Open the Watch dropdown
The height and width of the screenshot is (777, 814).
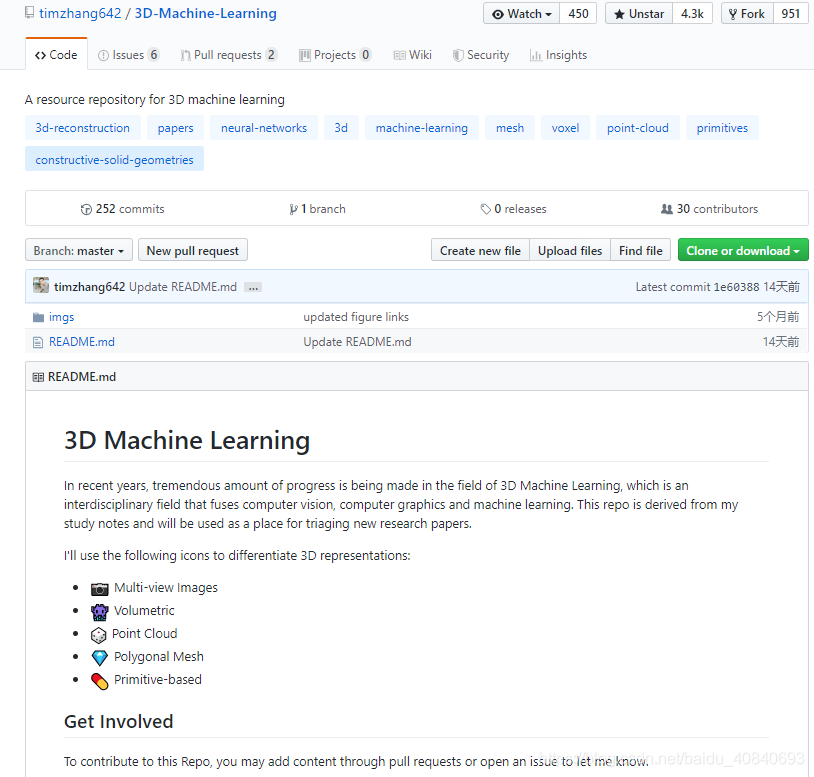522,13
